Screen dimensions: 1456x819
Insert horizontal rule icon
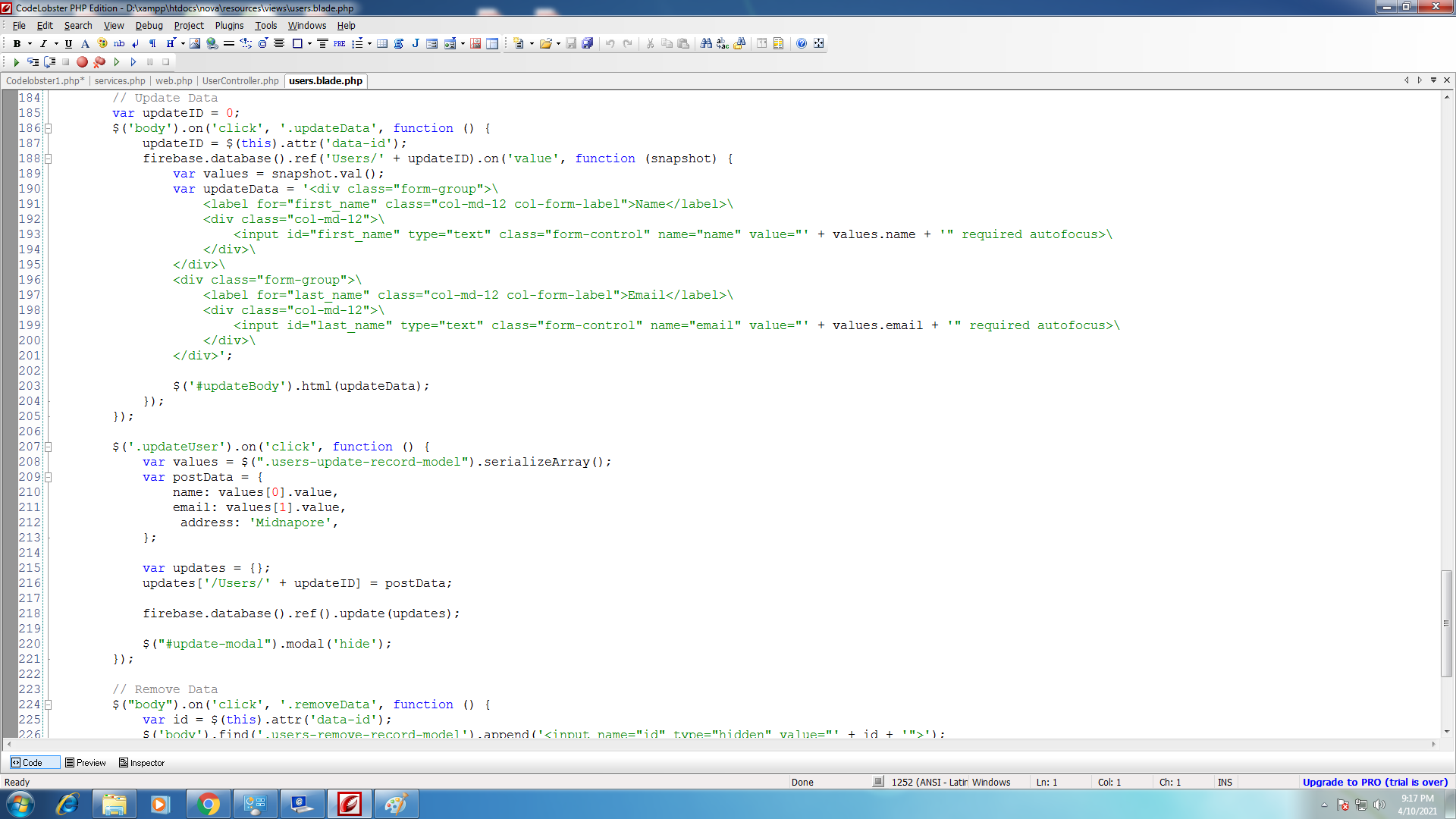click(229, 43)
